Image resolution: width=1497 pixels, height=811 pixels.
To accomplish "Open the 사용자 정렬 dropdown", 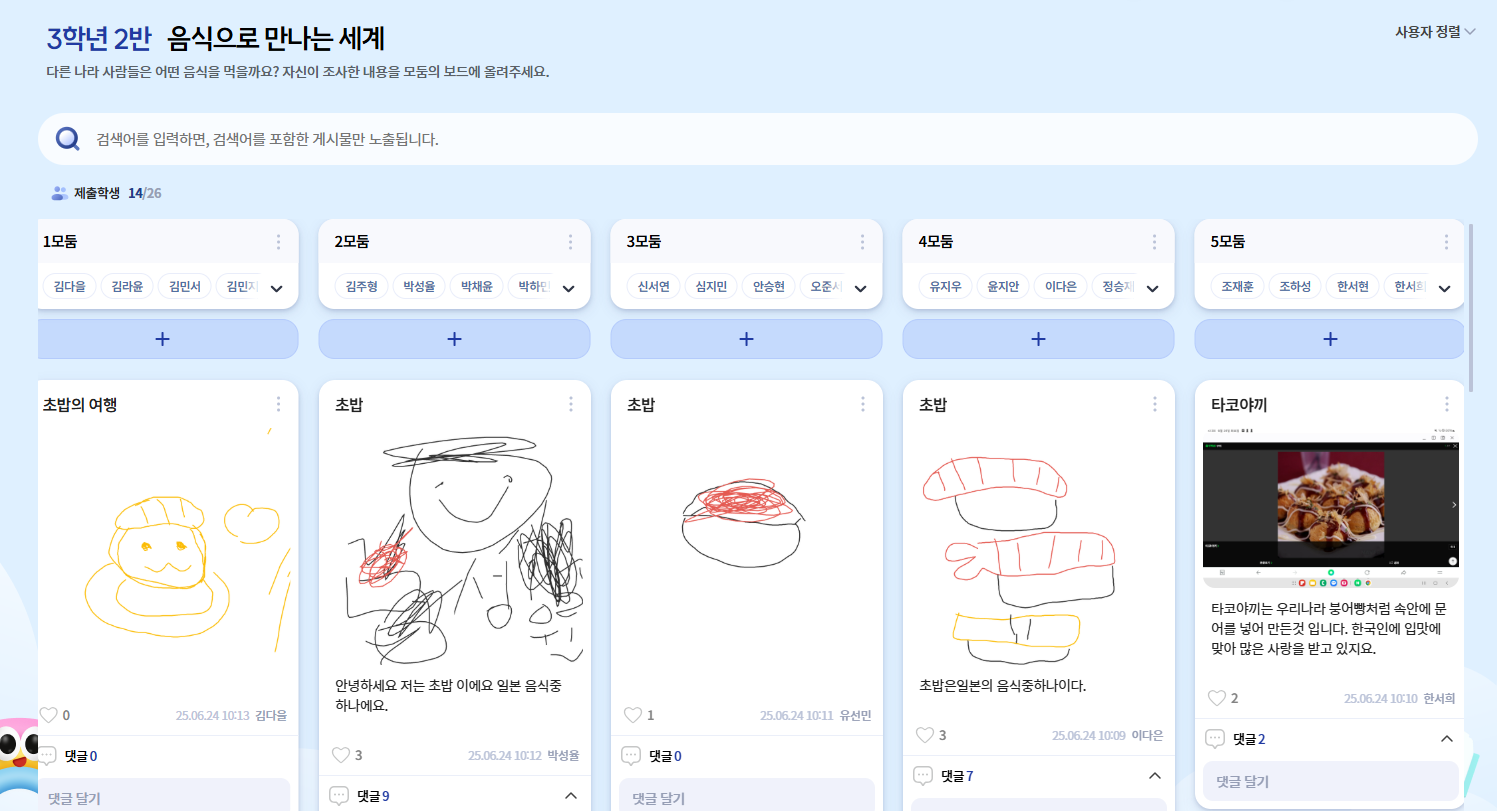I will 1436,32.
